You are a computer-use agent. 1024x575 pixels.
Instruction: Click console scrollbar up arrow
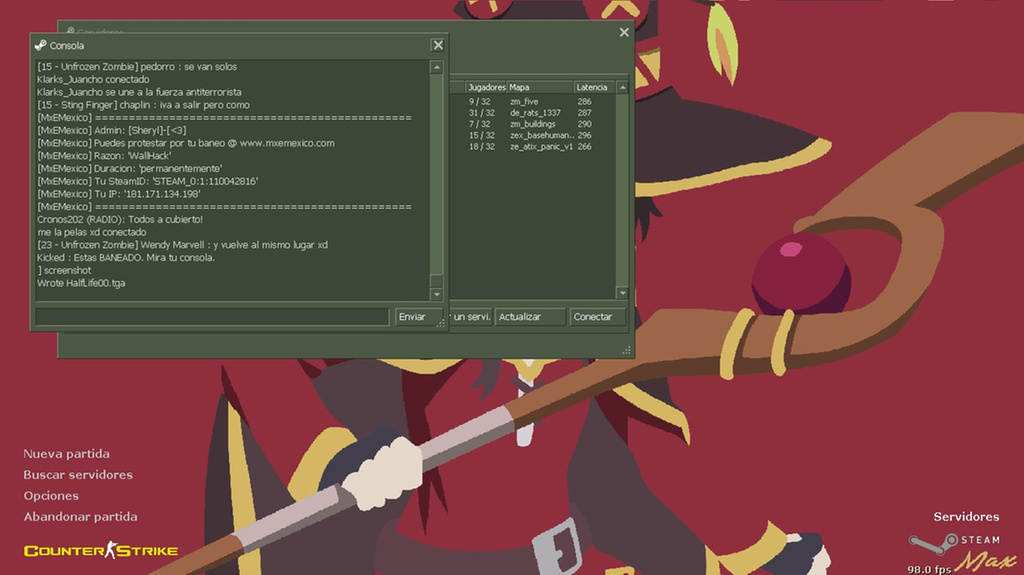436,67
